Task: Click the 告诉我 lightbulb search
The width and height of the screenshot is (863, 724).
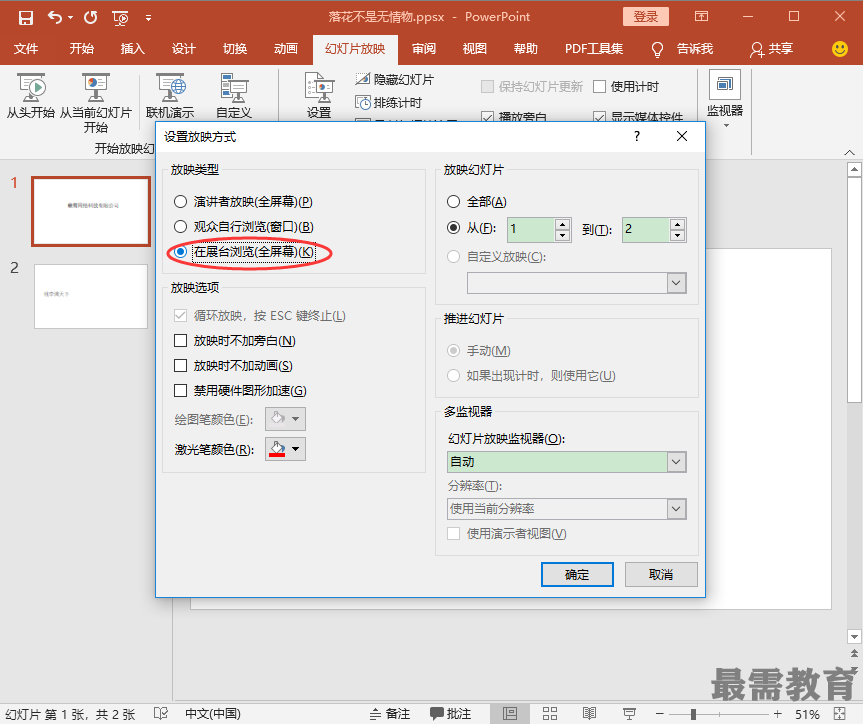Action: coord(682,49)
